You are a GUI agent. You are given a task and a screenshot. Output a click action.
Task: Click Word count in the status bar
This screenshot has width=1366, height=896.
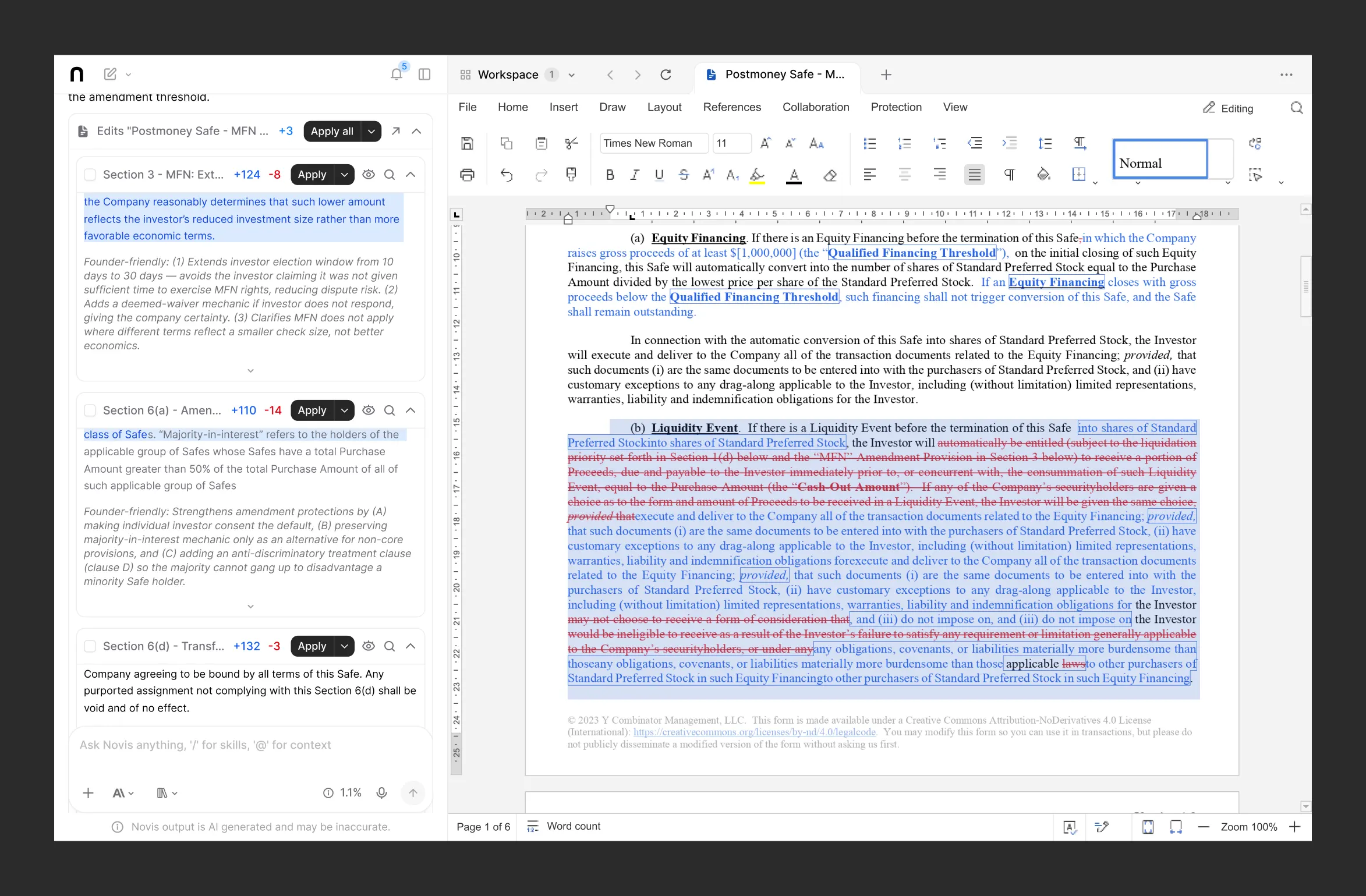[x=564, y=826]
